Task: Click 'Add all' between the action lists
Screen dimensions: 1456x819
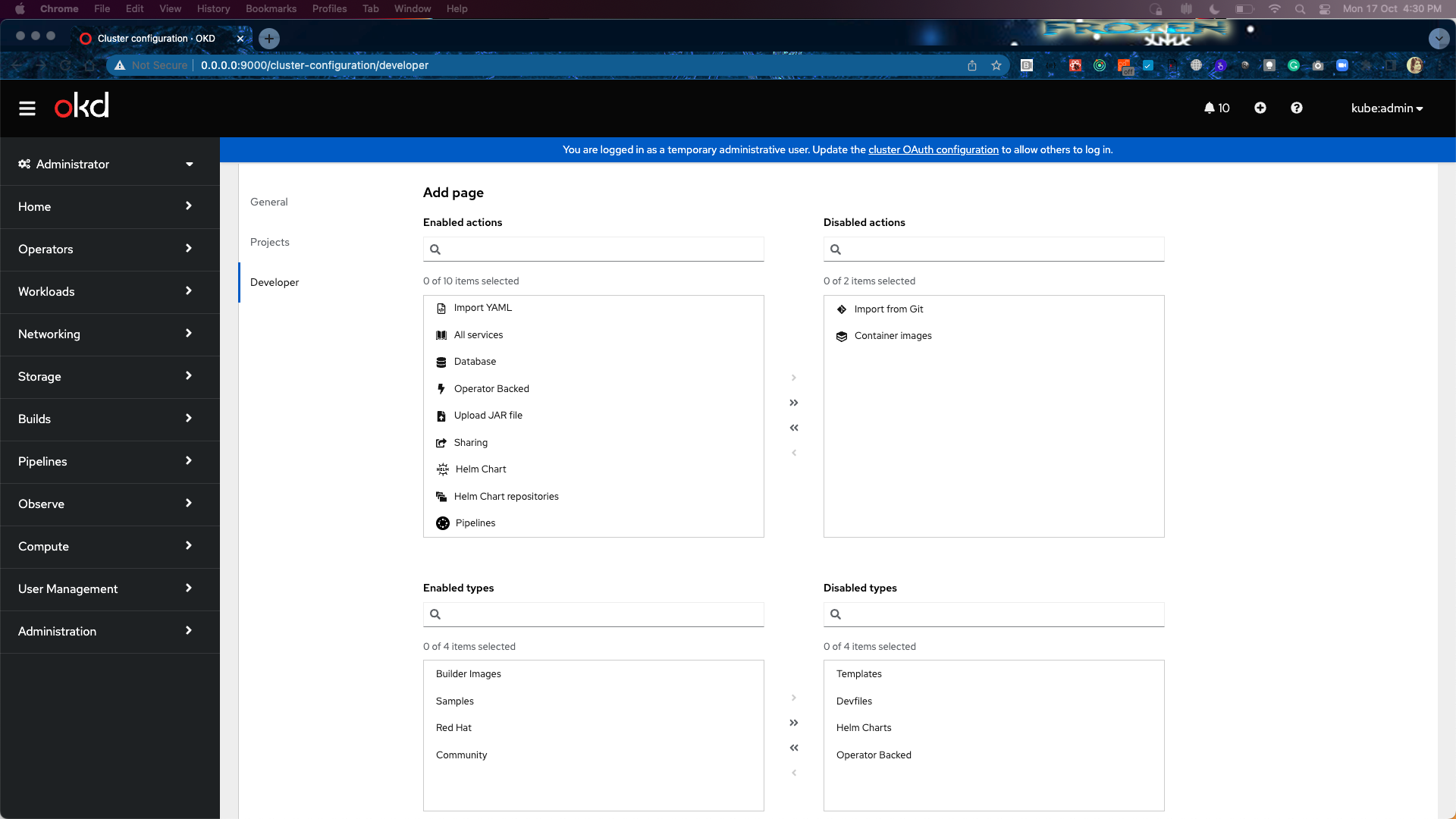Action: tap(794, 403)
